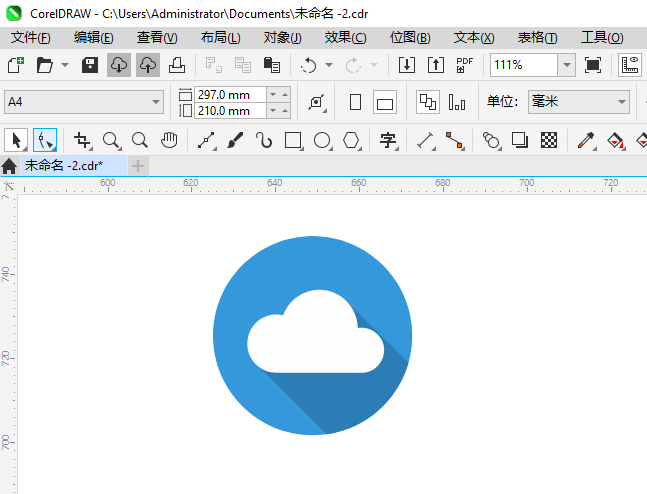Image resolution: width=647 pixels, height=494 pixels.
Task: Toggle full-screen preview icon
Action: [593, 65]
